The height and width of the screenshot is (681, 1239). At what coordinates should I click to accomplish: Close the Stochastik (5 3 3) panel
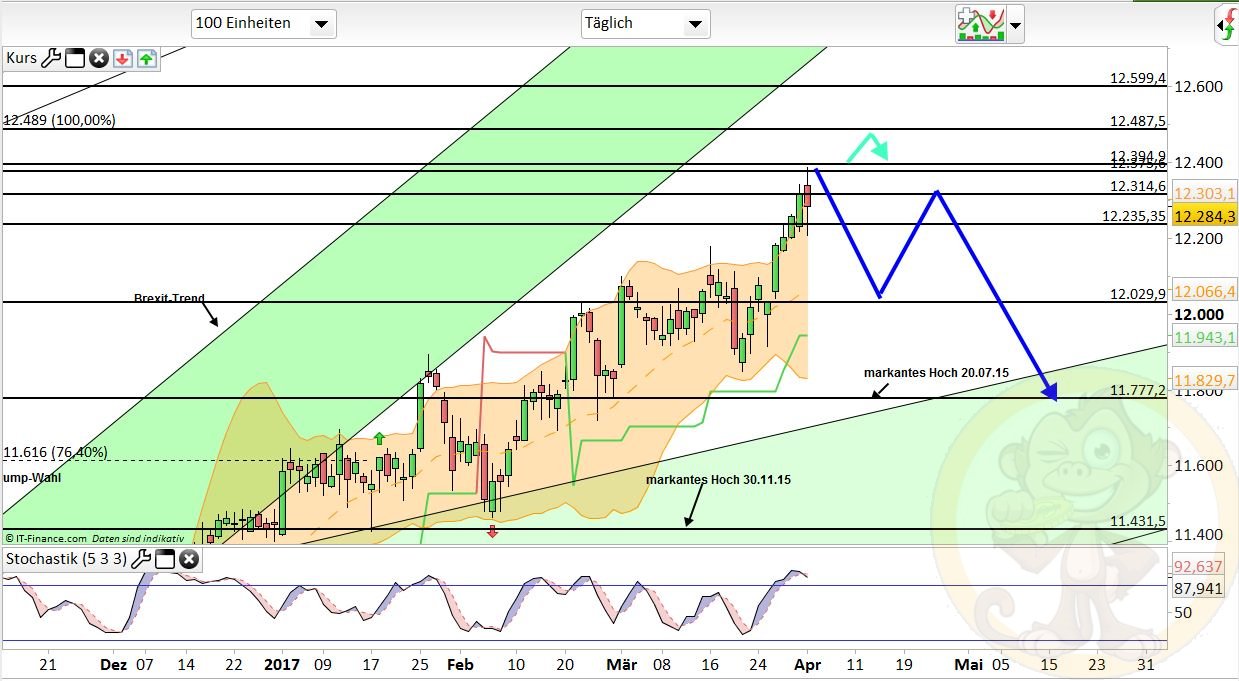pyautogui.click(x=189, y=559)
